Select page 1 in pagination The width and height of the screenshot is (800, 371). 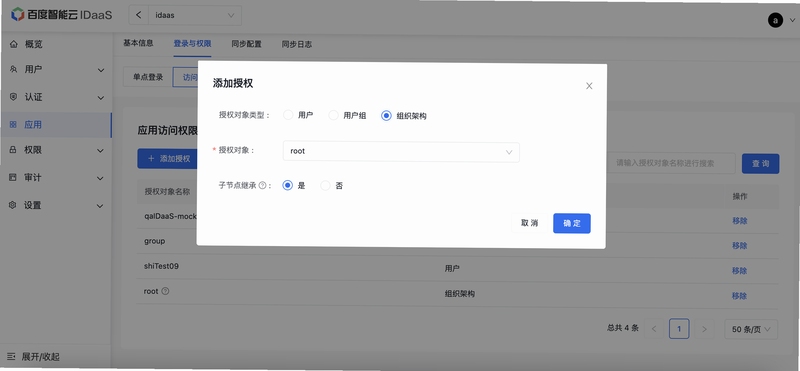[679, 329]
